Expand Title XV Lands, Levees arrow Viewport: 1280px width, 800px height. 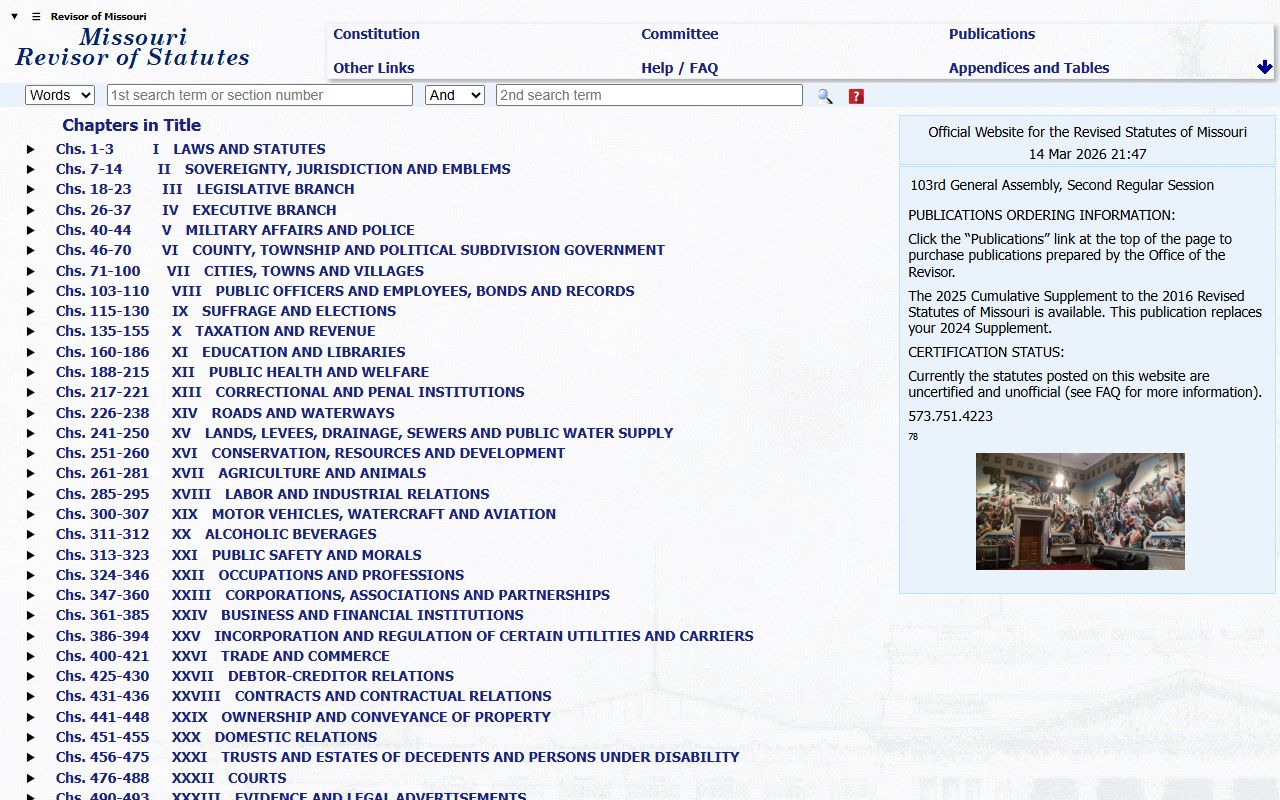31,433
